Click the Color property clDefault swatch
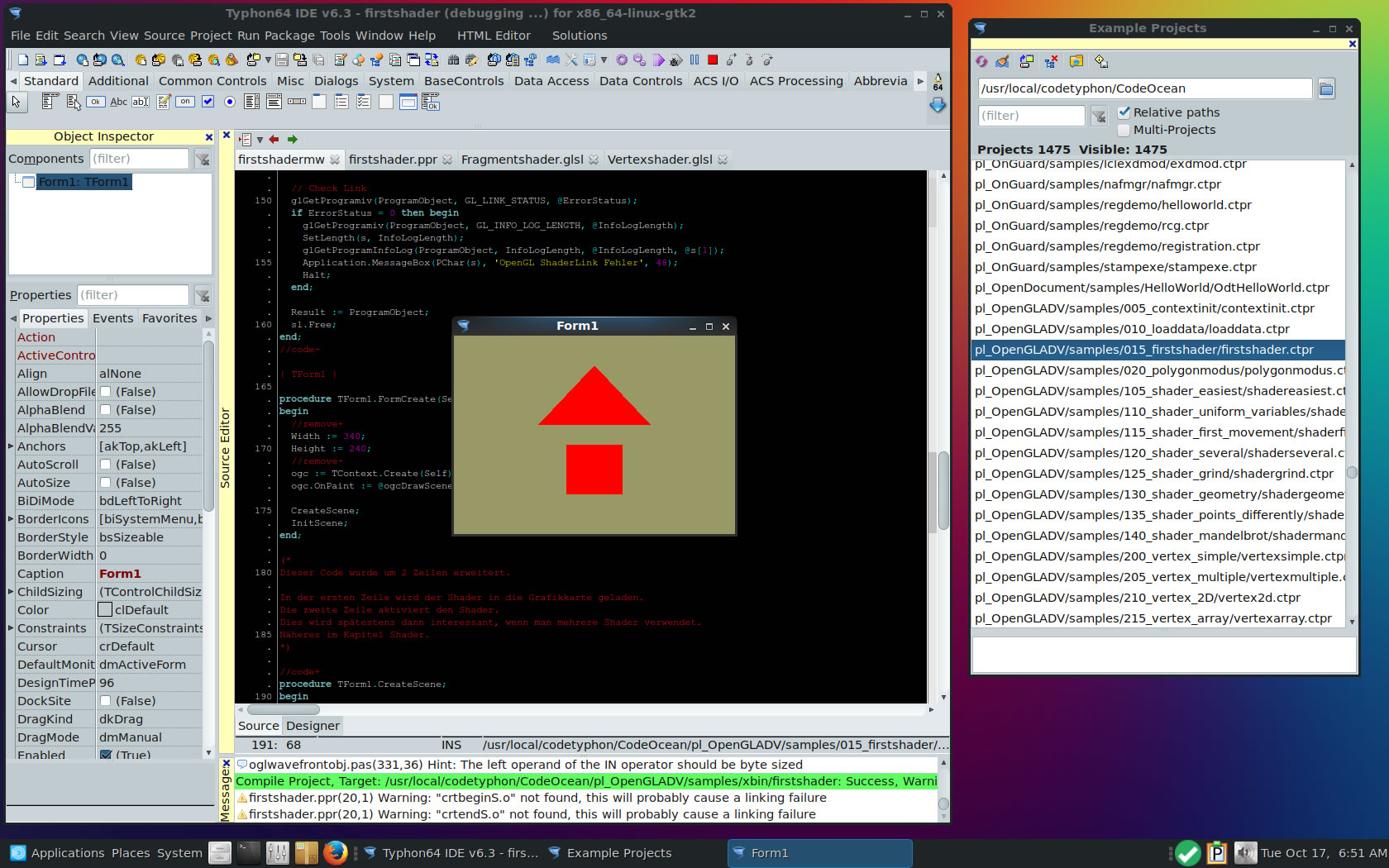The image size is (1389, 868). pos(105,610)
